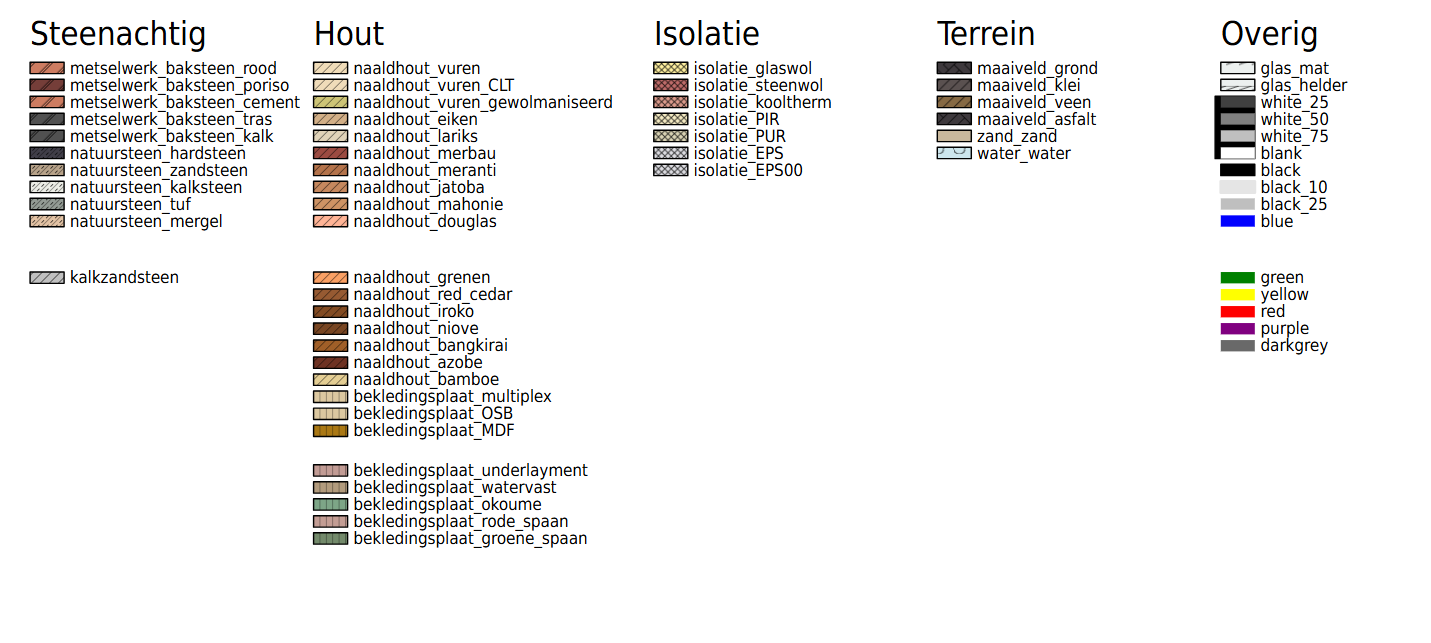The height and width of the screenshot is (643, 1431).
Task: Select the bekledingsplaat_okoume swatch
Action: 330,504
